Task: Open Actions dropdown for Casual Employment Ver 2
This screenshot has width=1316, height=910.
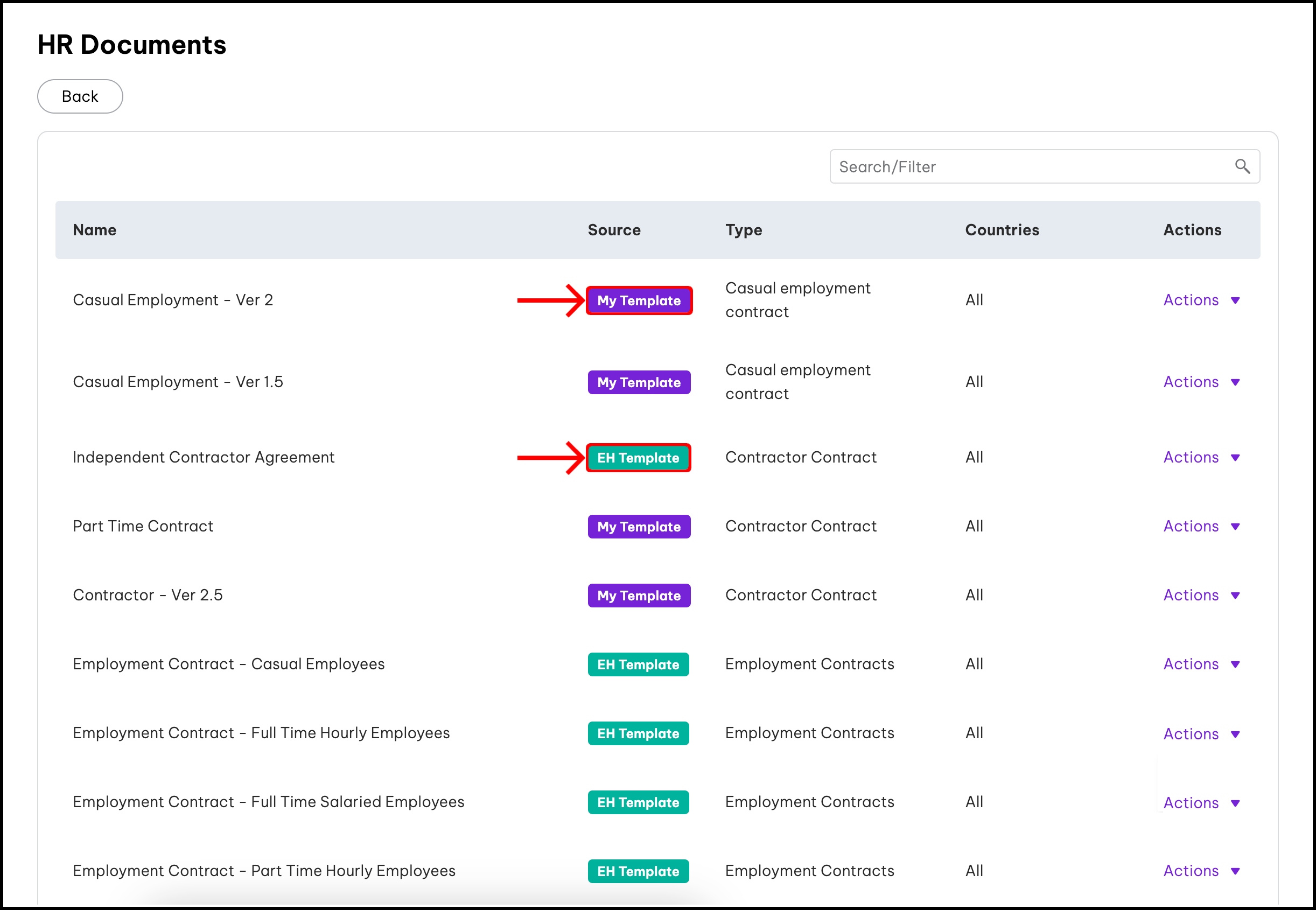Action: (x=1201, y=300)
